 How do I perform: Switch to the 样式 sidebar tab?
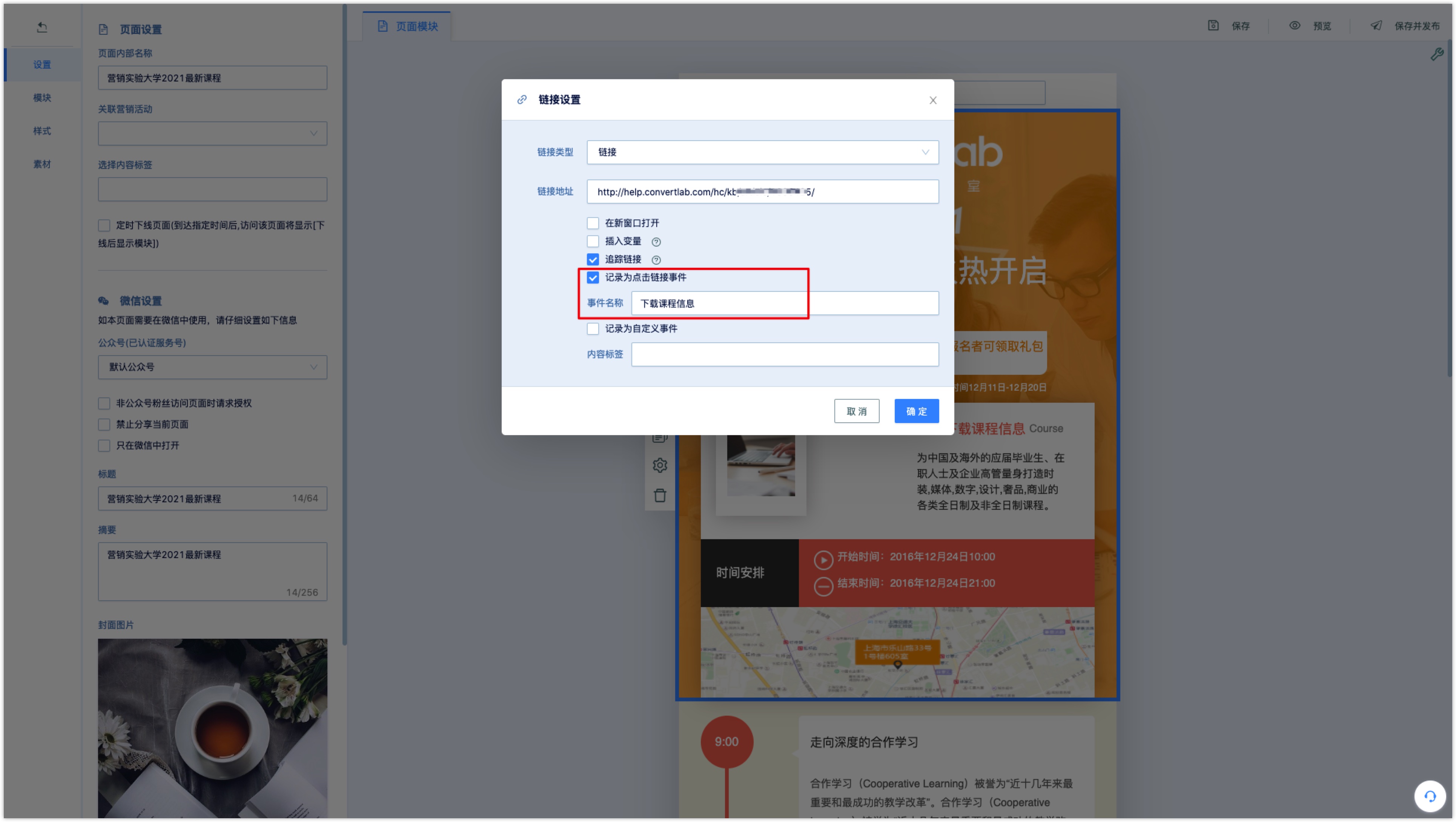(42, 130)
